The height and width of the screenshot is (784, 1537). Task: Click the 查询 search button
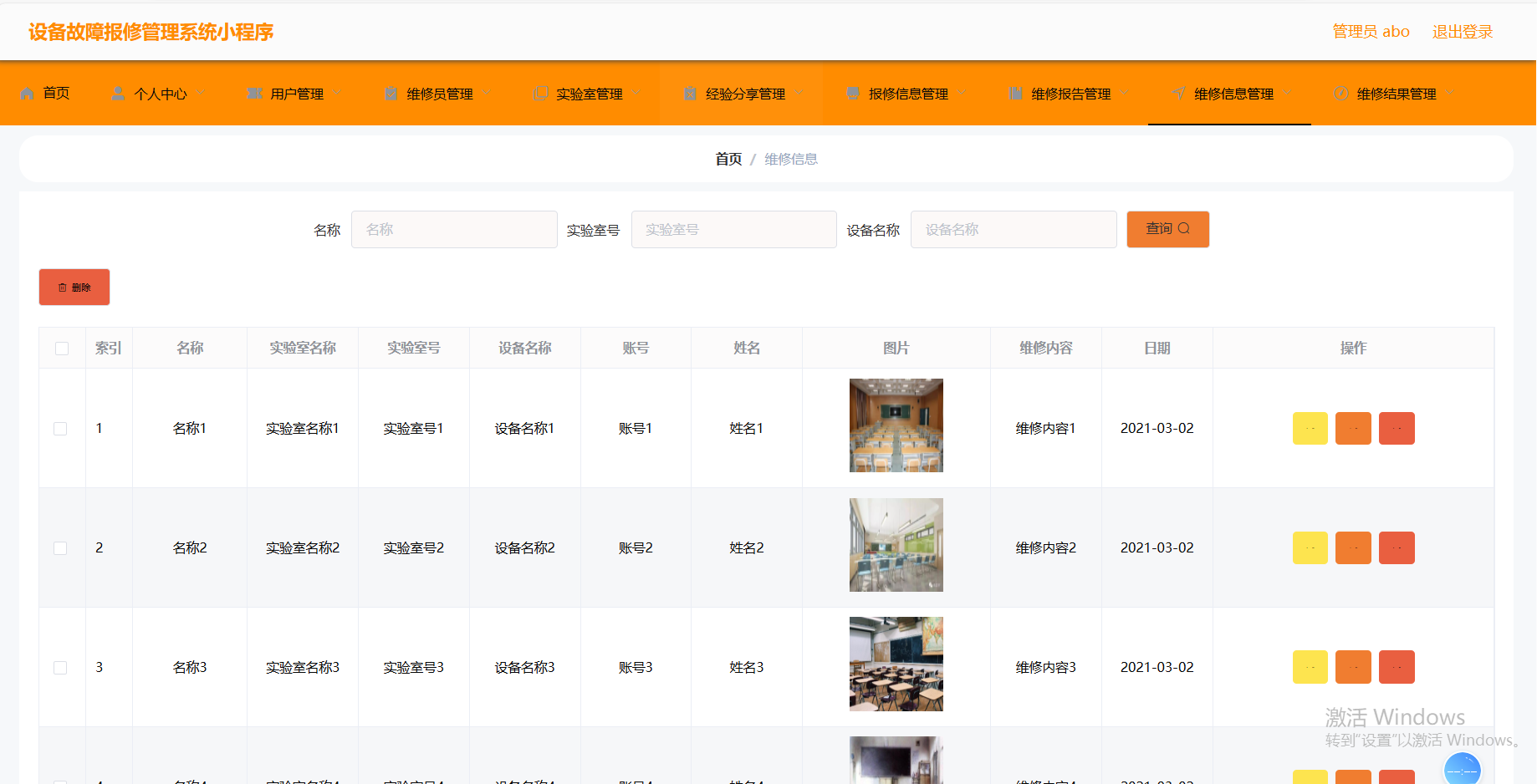(1167, 229)
